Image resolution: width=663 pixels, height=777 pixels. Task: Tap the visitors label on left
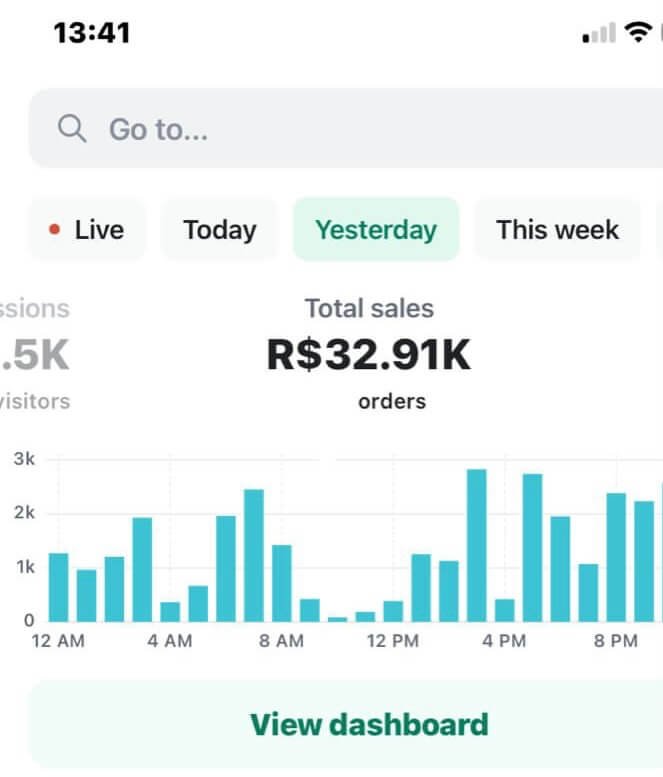(35, 402)
